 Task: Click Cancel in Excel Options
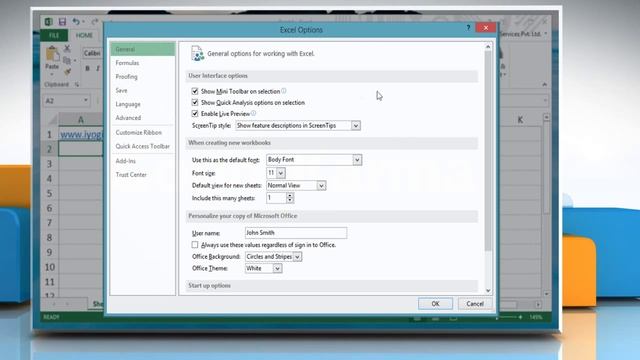click(475, 304)
